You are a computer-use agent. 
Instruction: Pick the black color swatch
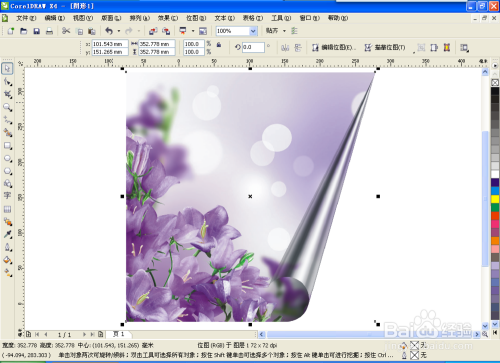point(495,91)
